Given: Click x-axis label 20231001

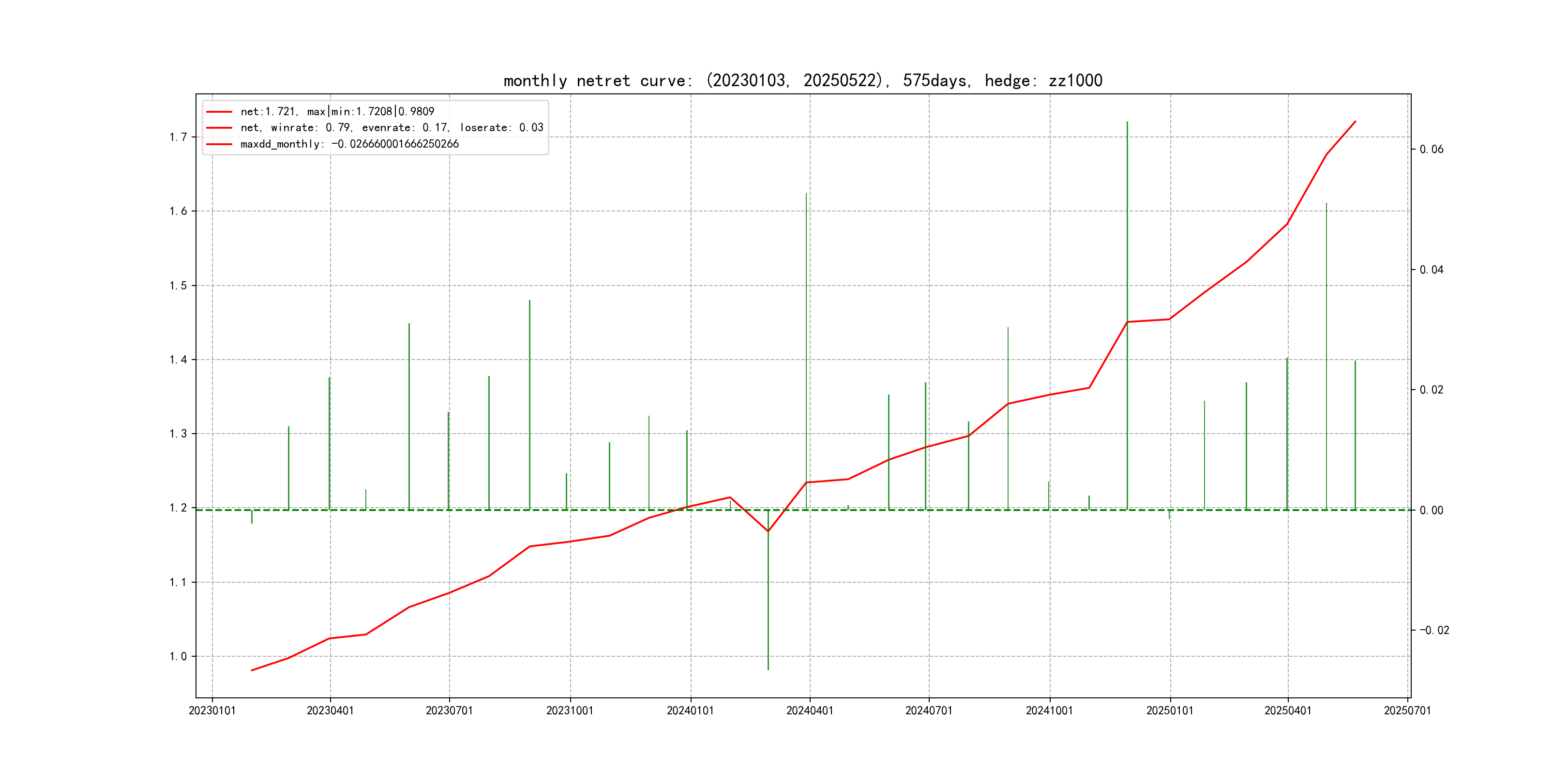Looking at the screenshot, I should click(x=570, y=711).
